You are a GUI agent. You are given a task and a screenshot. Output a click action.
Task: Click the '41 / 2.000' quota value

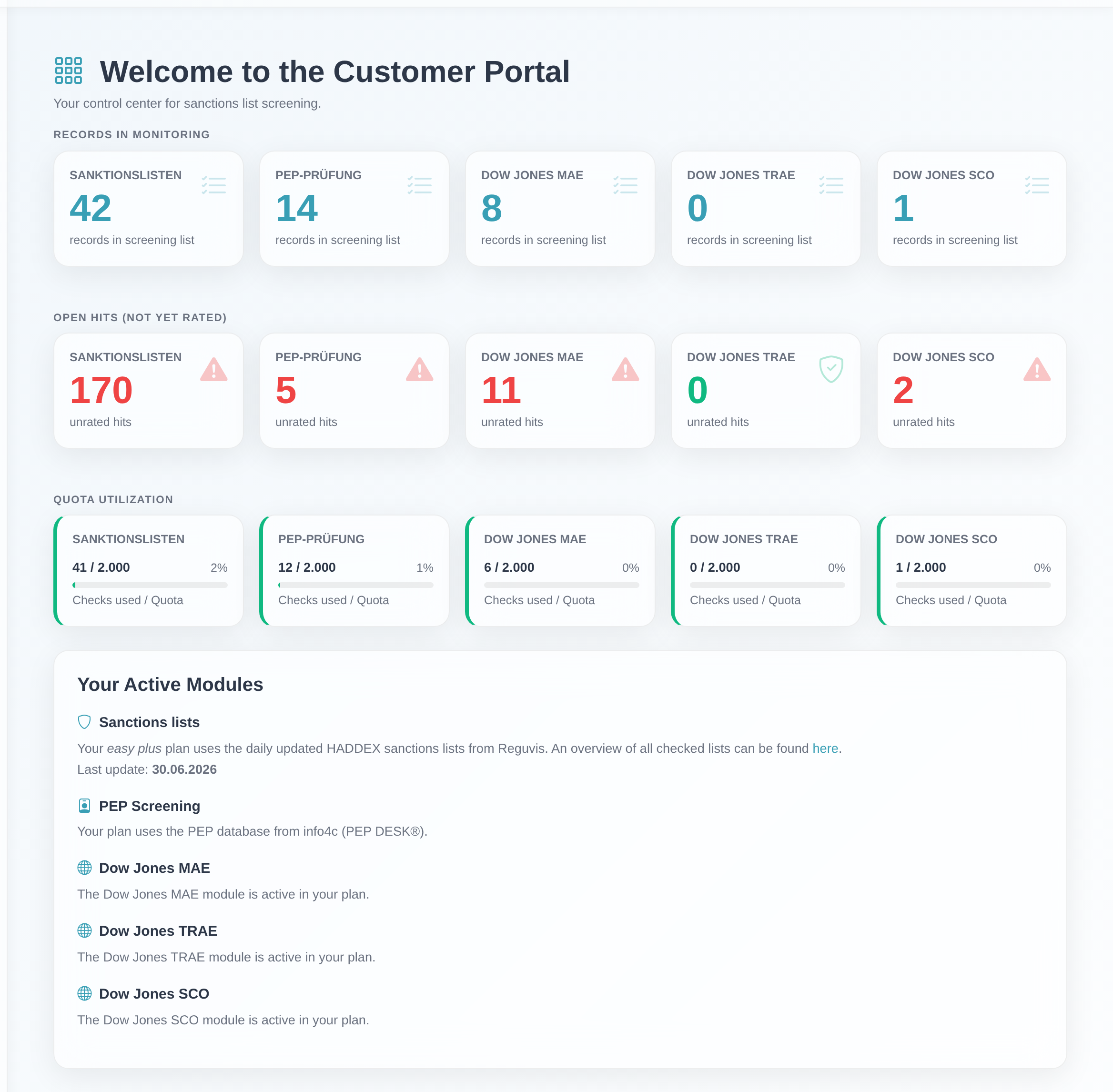coord(101,567)
